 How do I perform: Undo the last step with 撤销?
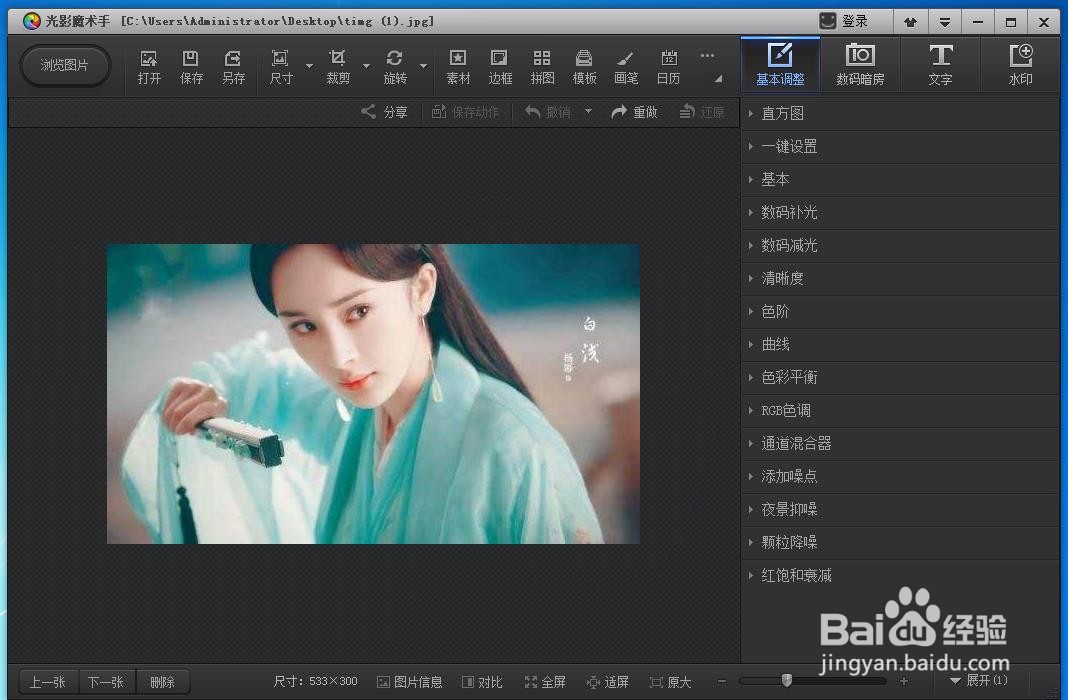(x=548, y=112)
